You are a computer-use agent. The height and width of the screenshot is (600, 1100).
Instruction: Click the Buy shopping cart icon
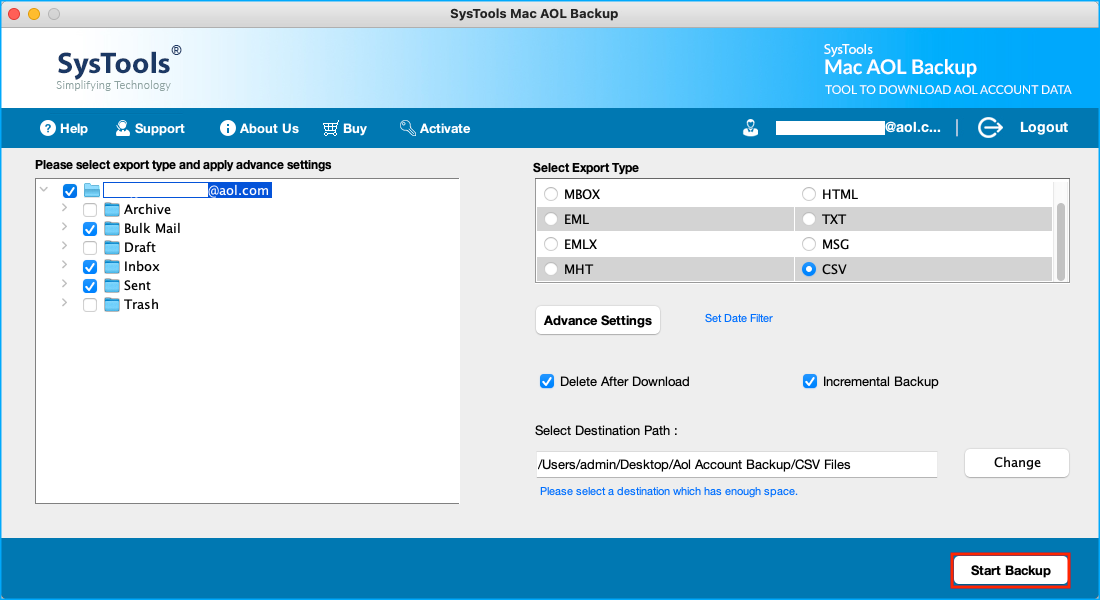tap(330, 128)
